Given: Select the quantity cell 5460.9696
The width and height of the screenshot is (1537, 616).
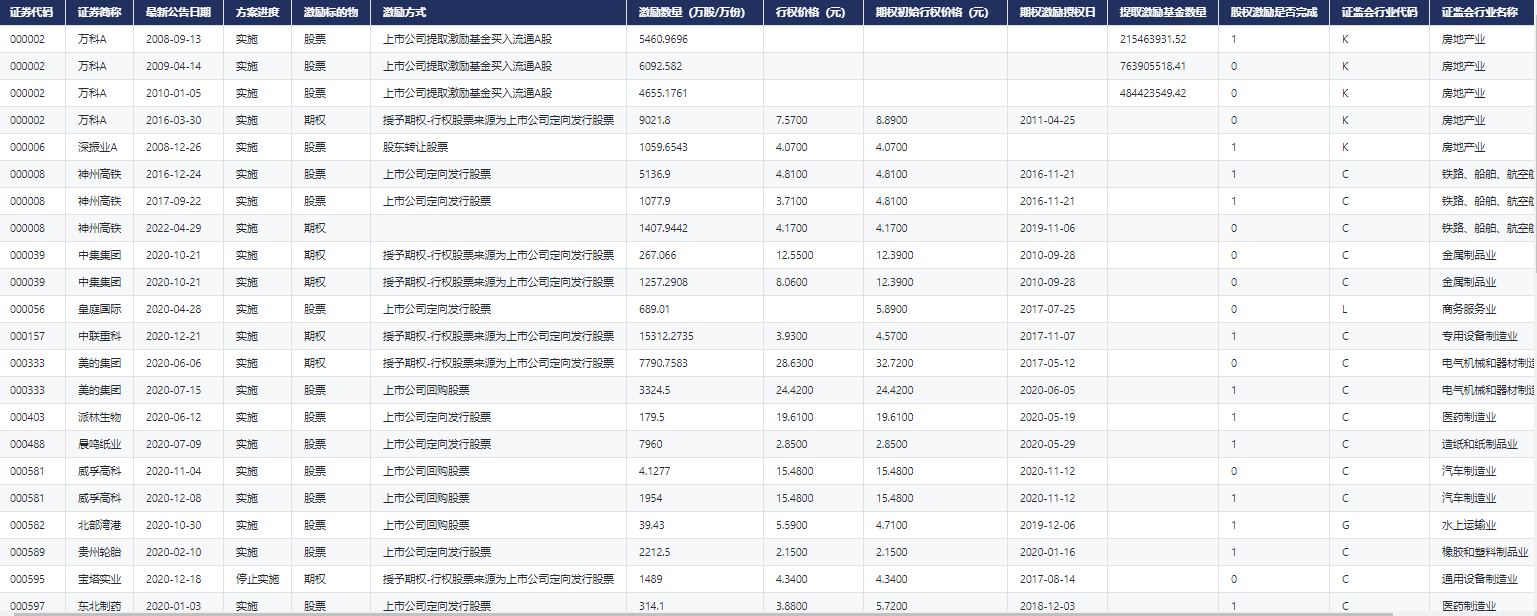Looking at the screenshot, I should tap(663, 39).
